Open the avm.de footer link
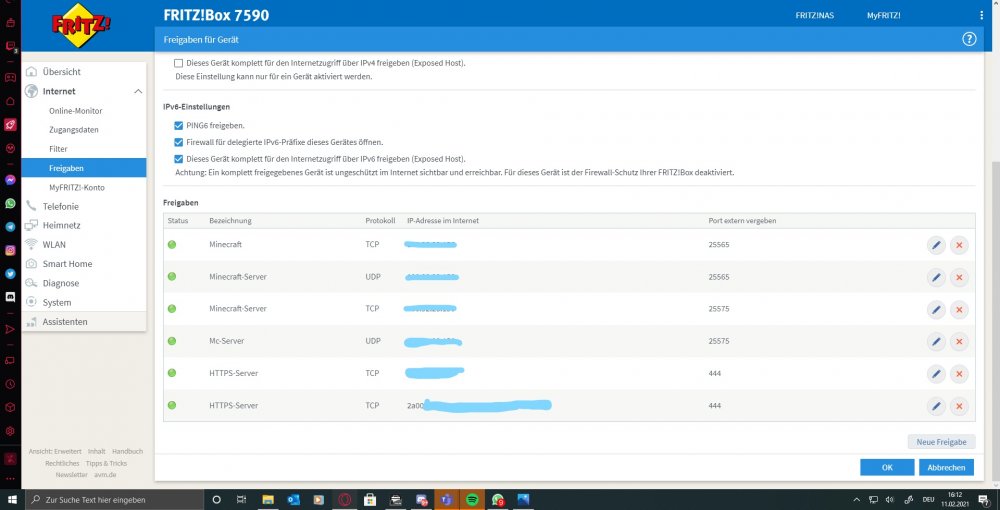Screen dimensions: 1000x510 click(x=105, y=475)
